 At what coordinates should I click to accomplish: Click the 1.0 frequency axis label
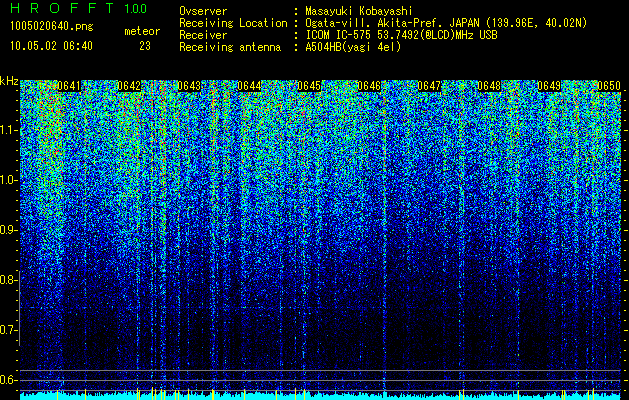pyautogui.click(x=8, y=180)
